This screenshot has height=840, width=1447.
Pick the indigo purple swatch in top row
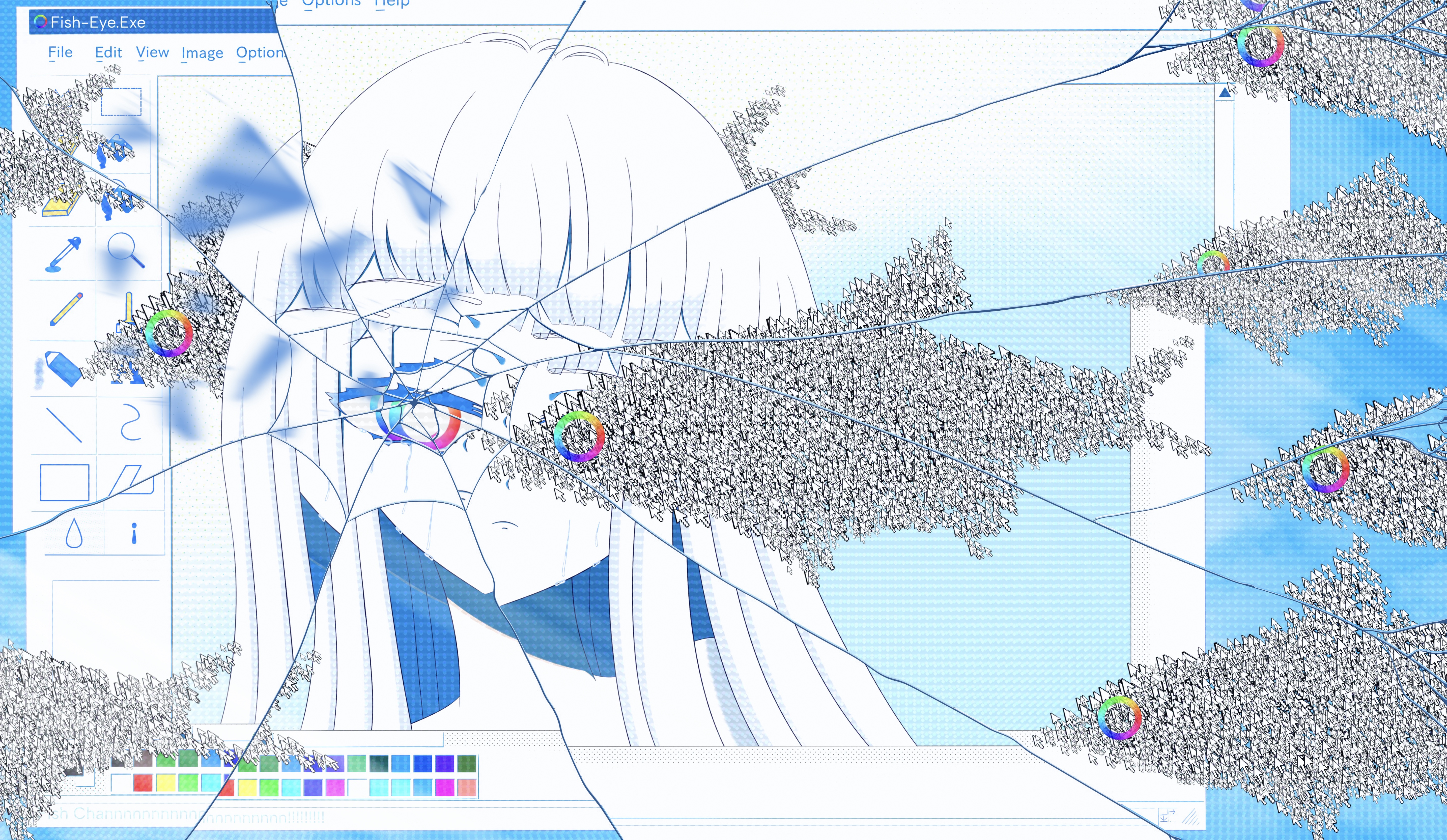point(445,763)
